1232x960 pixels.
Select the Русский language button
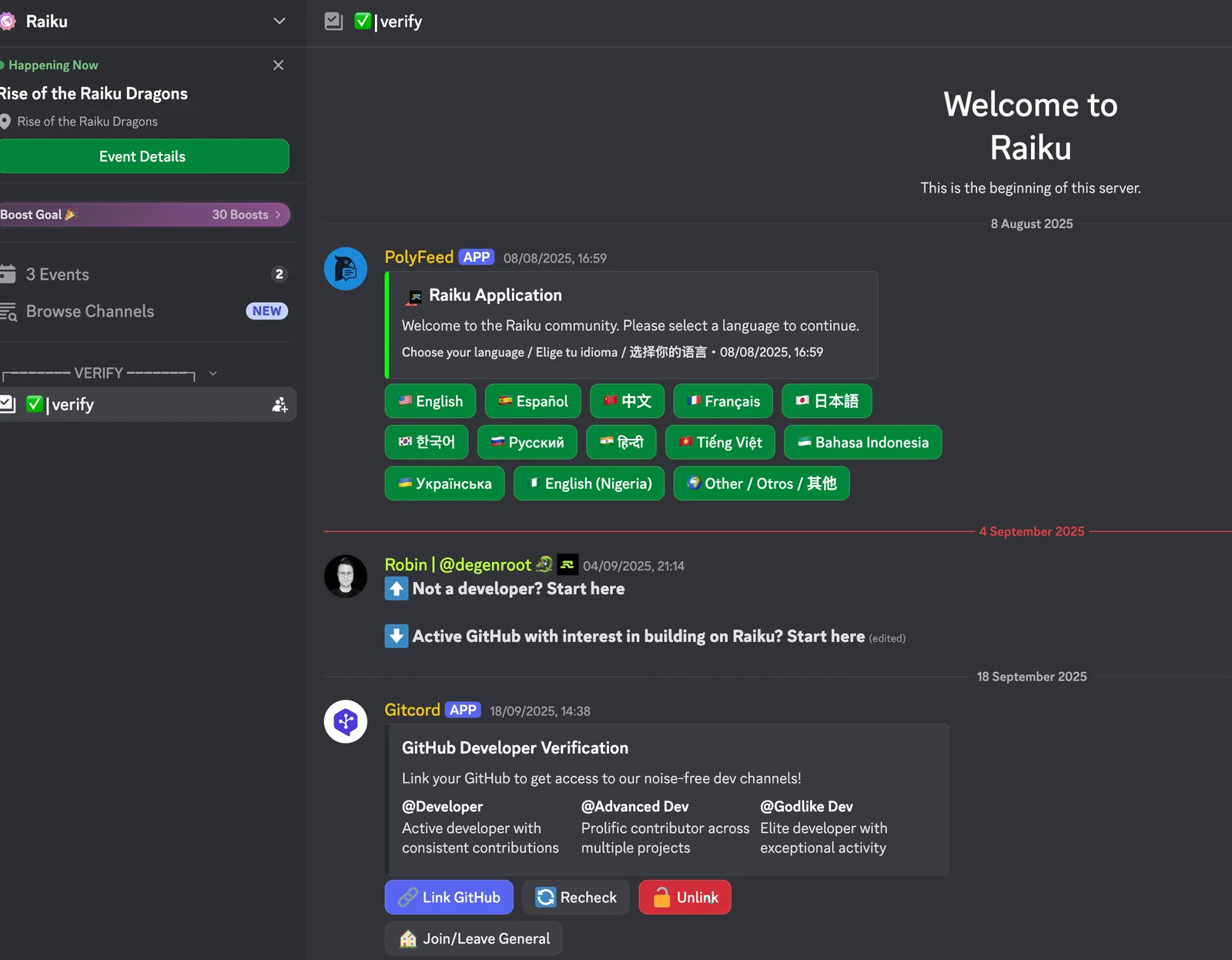coord(527,442)
